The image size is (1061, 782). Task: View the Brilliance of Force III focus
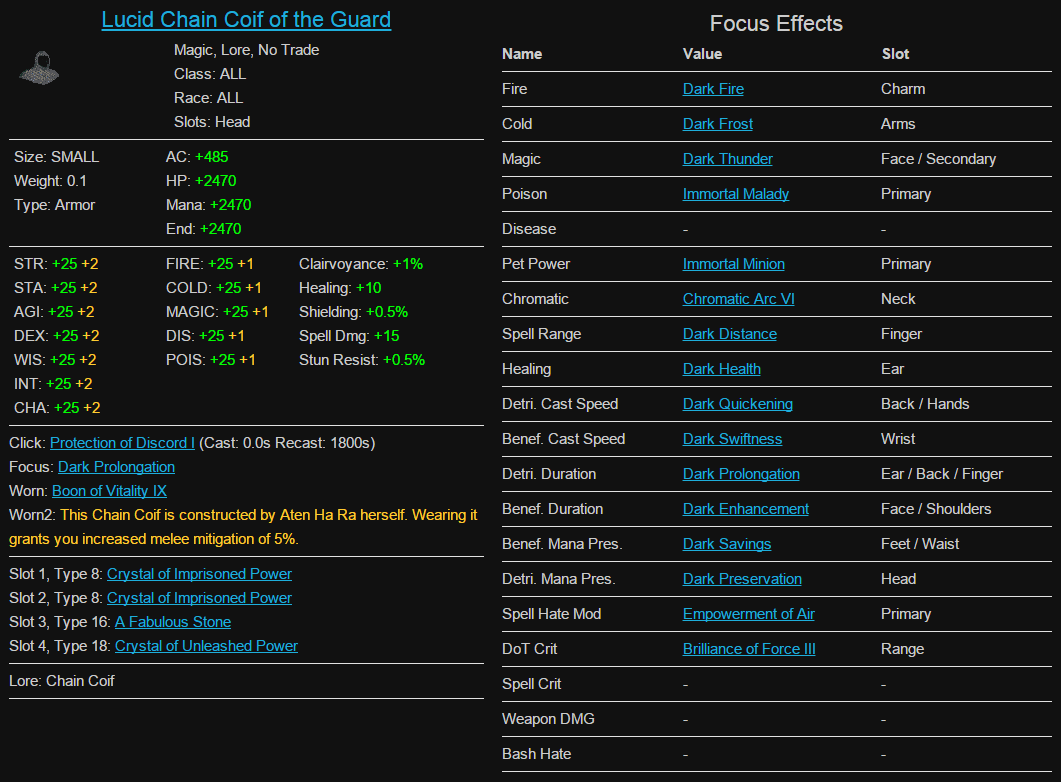(749, 649)
